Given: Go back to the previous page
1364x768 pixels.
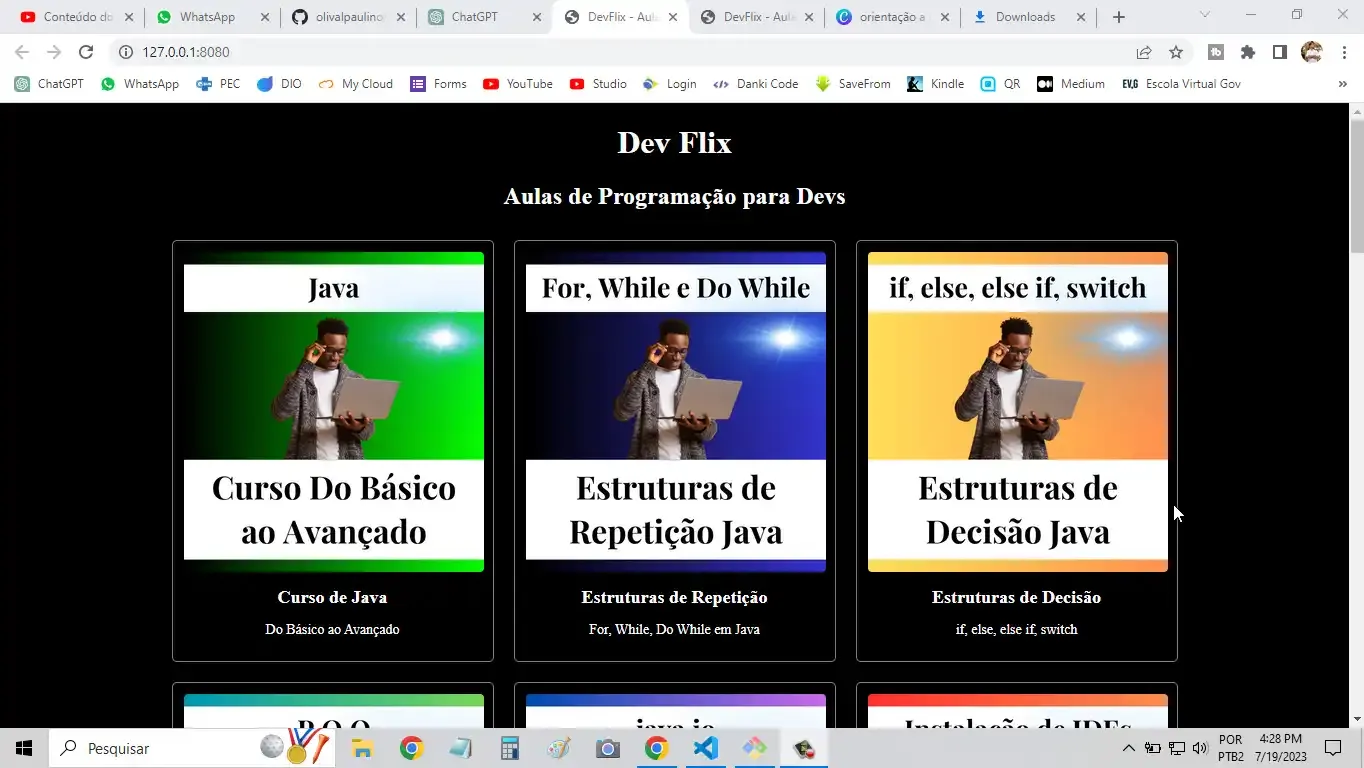Looking at the screenshot, I should (x=22, y=52).
